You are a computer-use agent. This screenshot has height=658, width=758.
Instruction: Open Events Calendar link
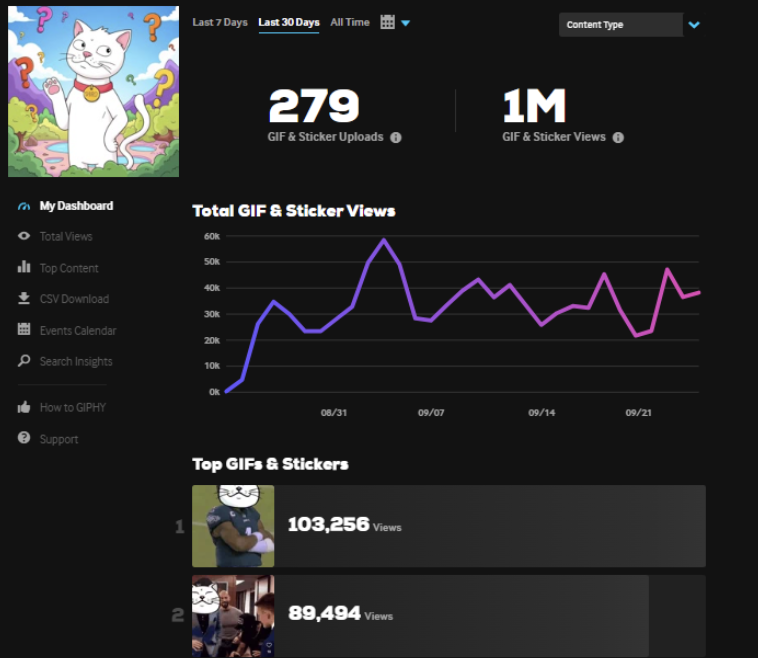(x=78, y=331)
